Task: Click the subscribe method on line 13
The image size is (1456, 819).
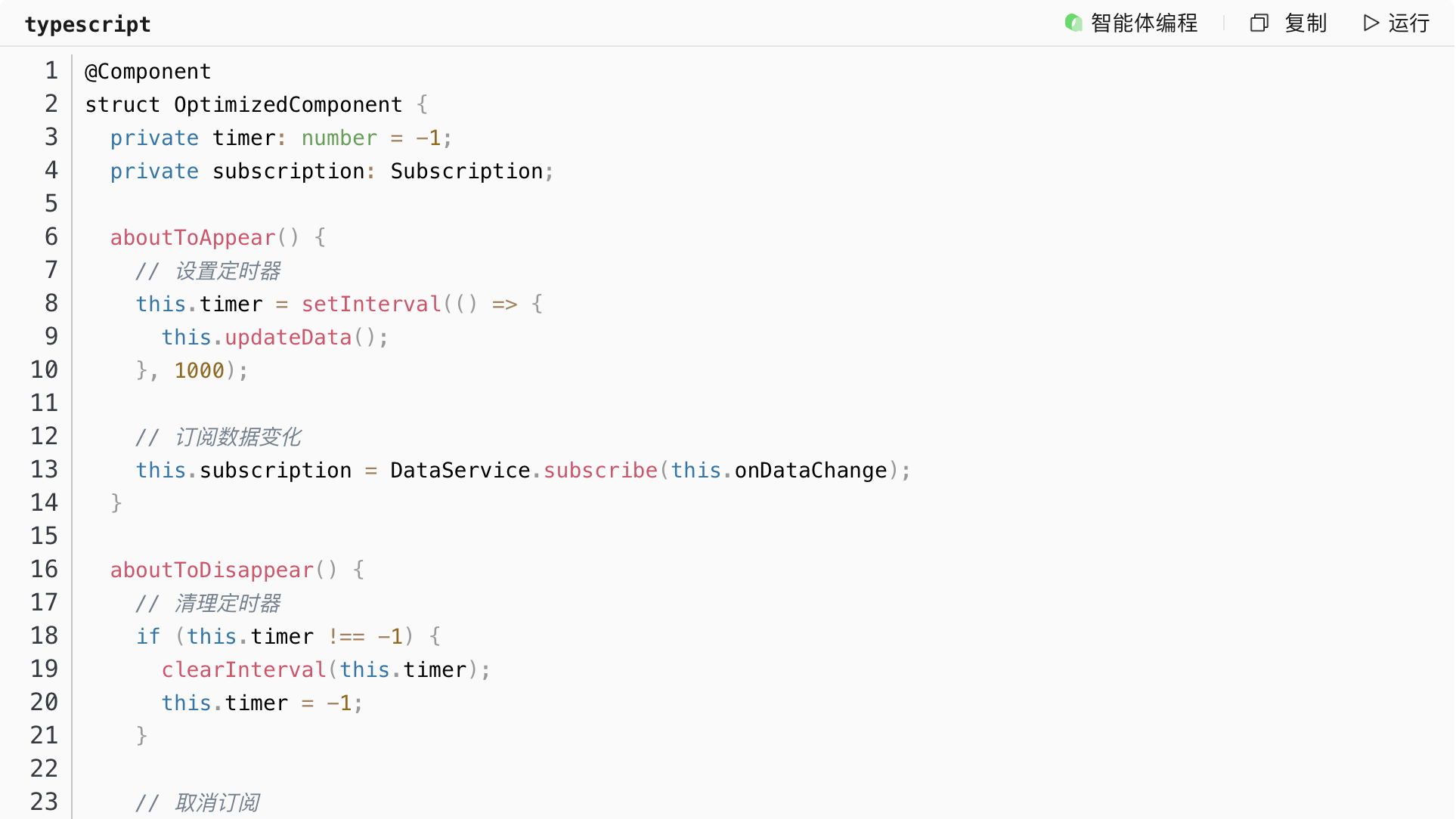Action: click(600, 470)
